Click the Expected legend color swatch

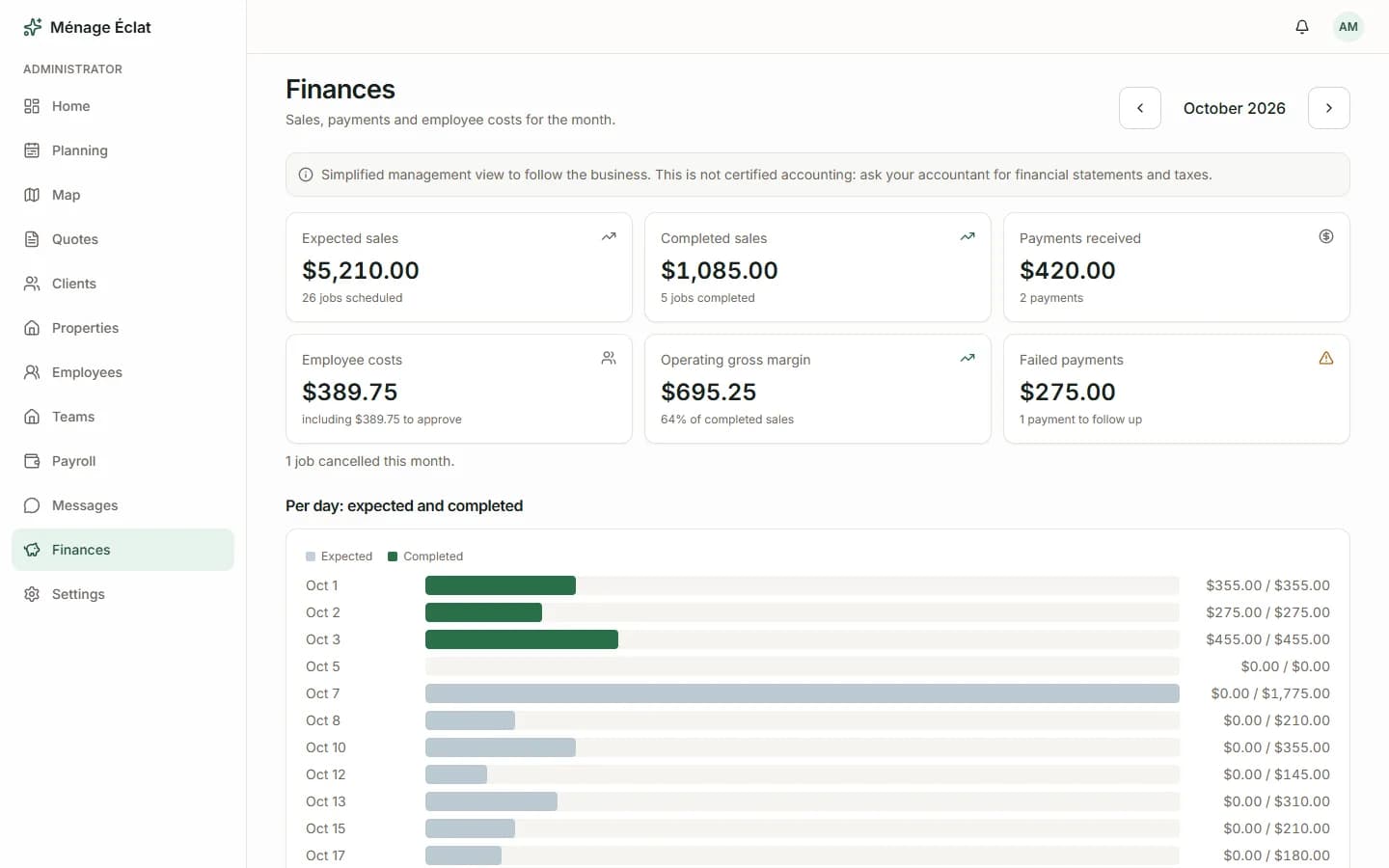[x=311, y=556]
